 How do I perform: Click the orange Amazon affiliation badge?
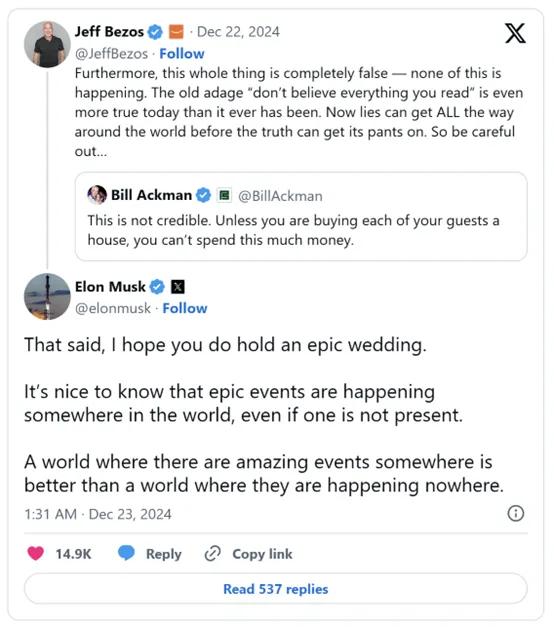176,32
